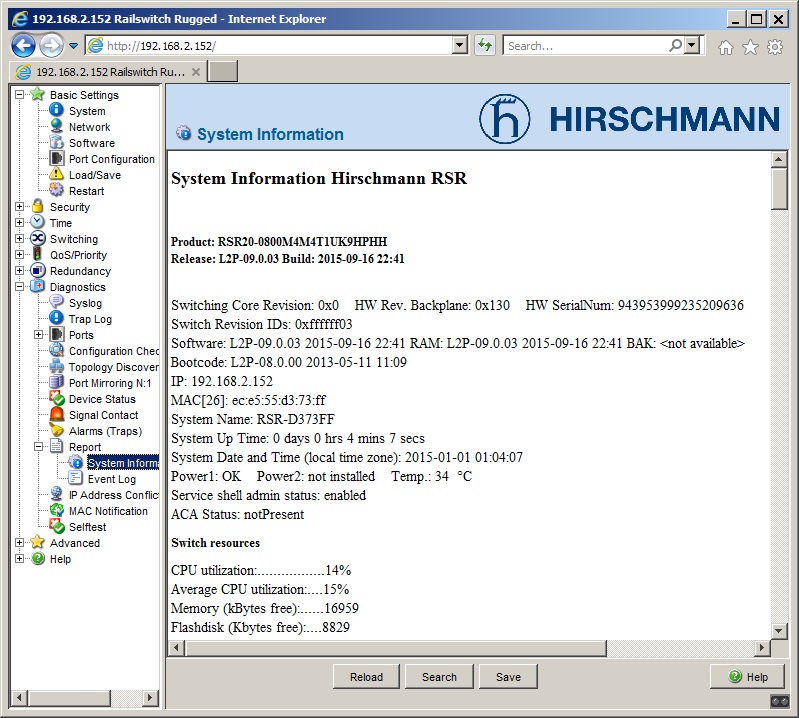The height and width of the screenshot is (718, 799).
Task: Expand the Switching tree node
Action: pyautogui.click(x=19, y=238)
